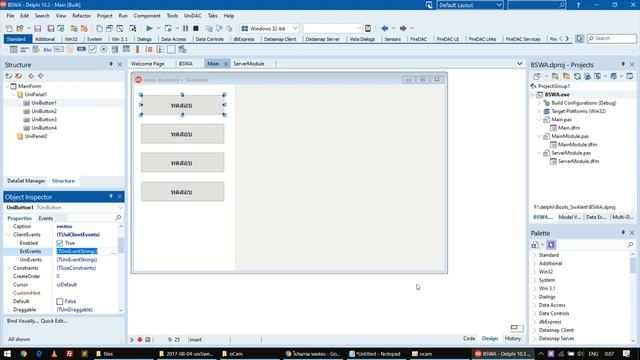
Task: Save the current file using the floppy icon
Action: pos(38,28)
